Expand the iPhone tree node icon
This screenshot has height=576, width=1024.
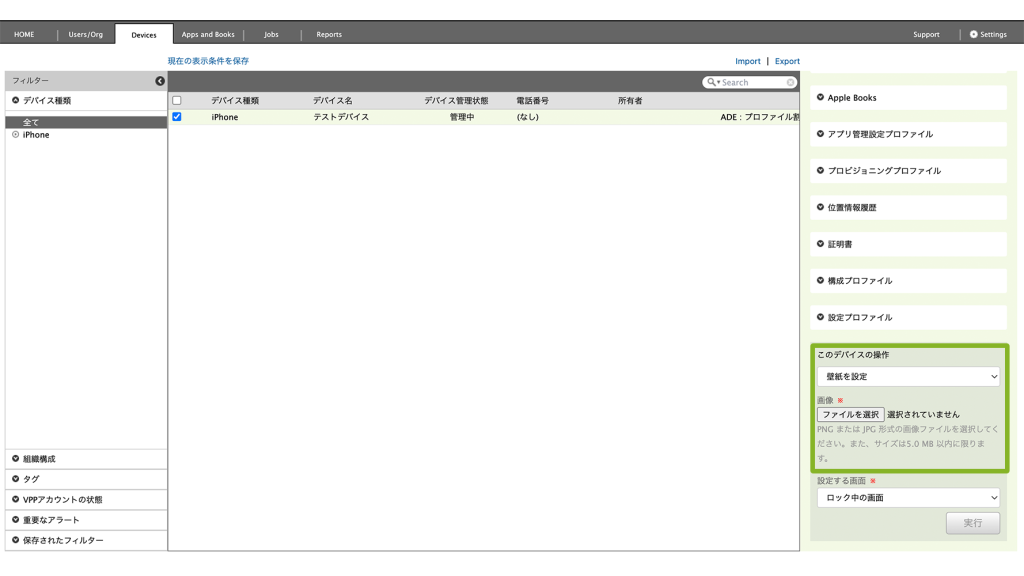click(15, 135)
